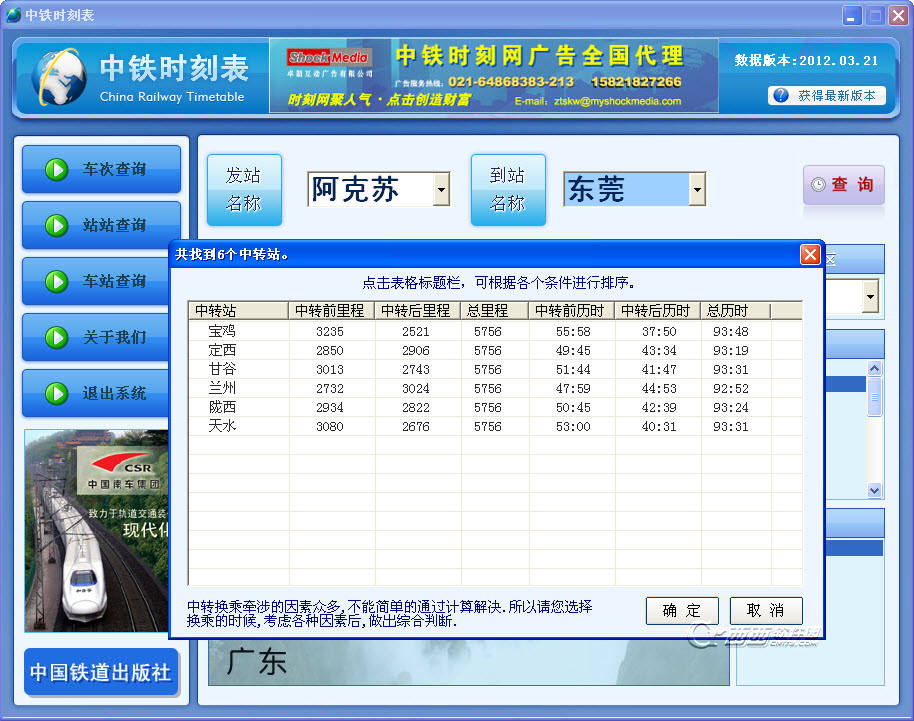Click the 查询 search button

point(843,185)
